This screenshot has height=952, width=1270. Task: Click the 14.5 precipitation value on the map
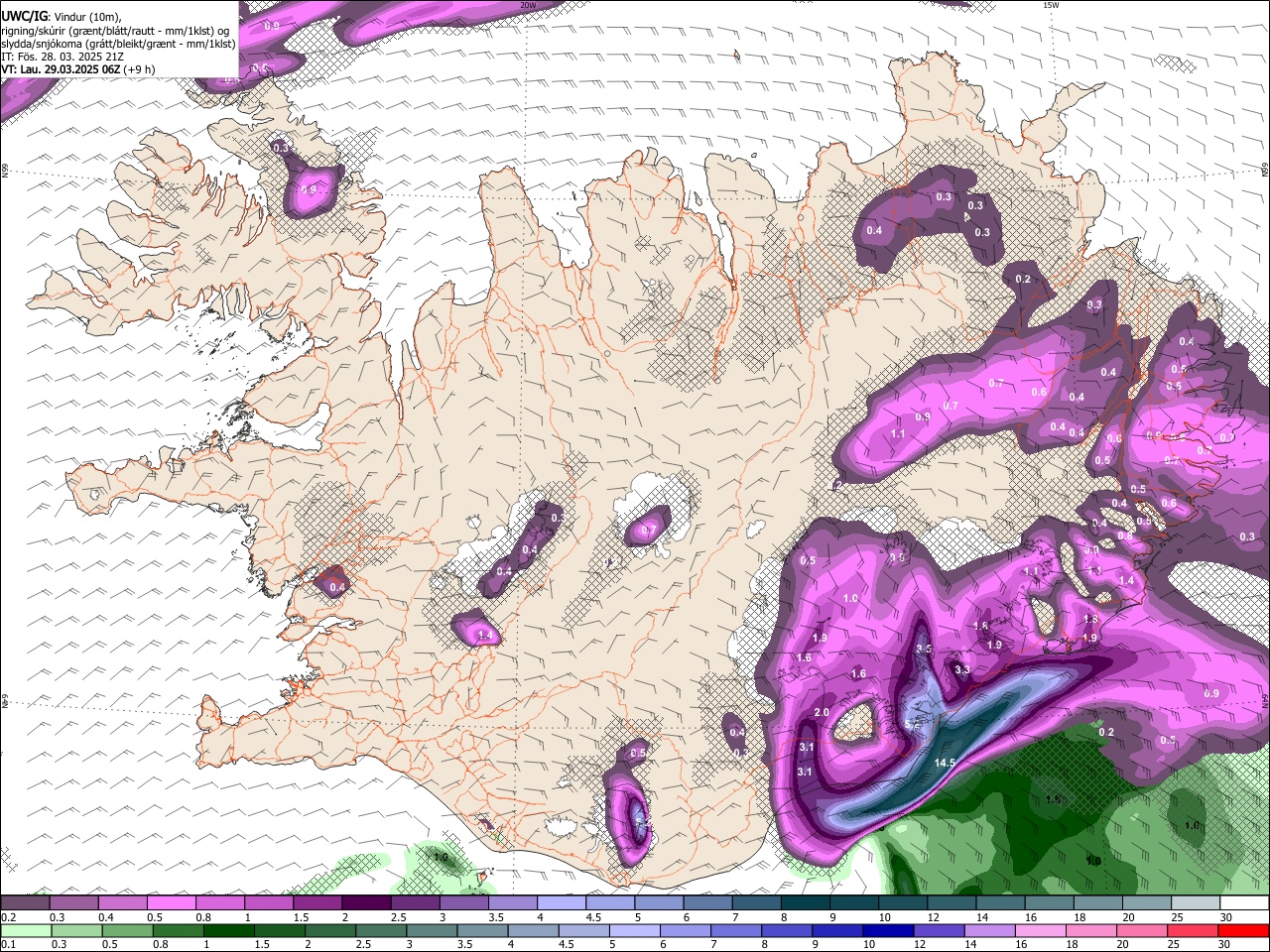[945, 763]
